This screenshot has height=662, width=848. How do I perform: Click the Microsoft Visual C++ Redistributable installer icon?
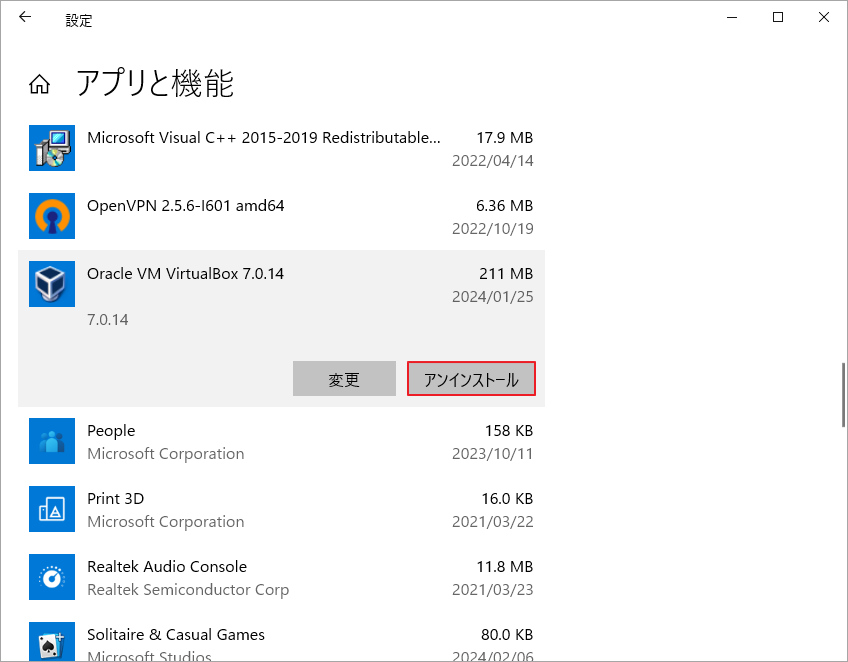pos(52,148)
